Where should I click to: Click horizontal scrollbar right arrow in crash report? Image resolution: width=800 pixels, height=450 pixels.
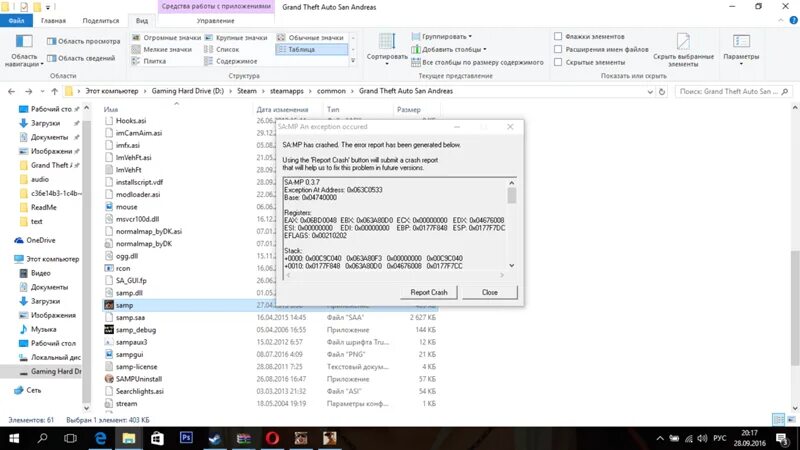502,275
